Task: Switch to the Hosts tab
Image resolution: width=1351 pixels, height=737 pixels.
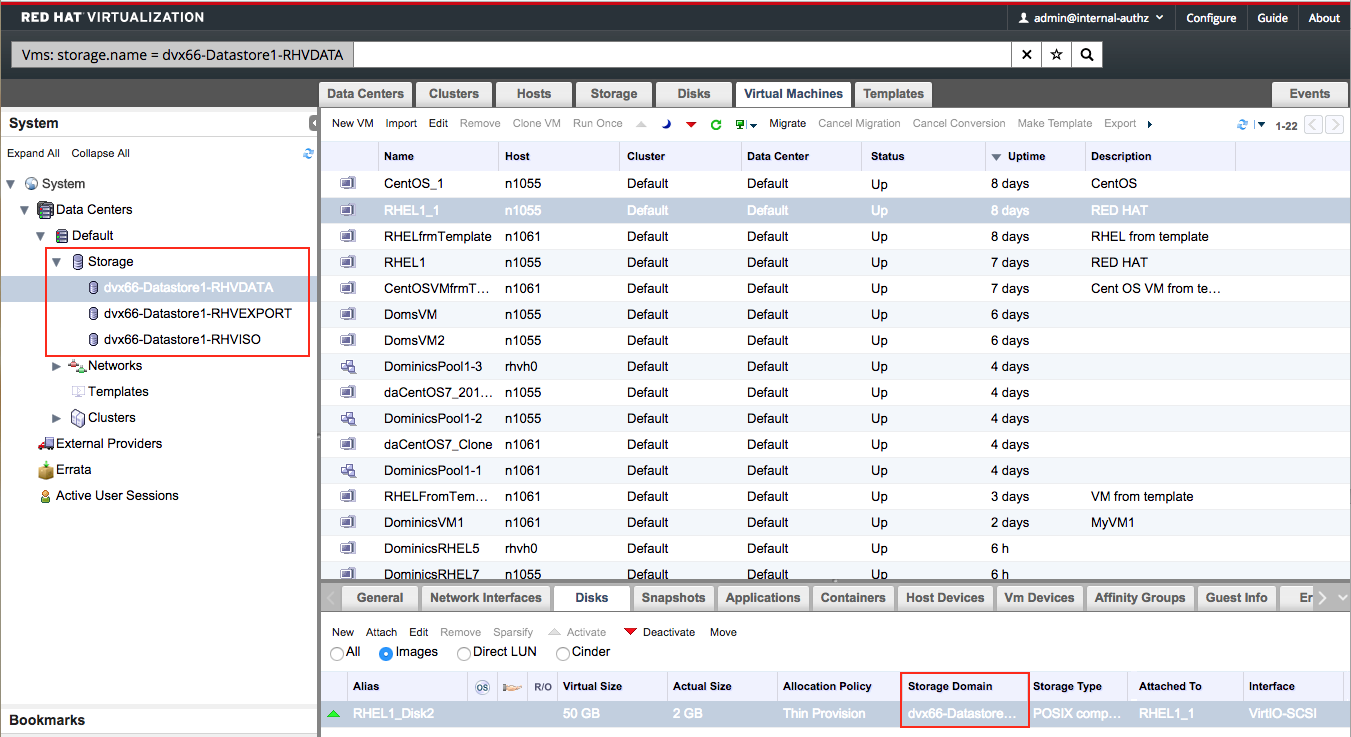Action: (x=534, y=94)
